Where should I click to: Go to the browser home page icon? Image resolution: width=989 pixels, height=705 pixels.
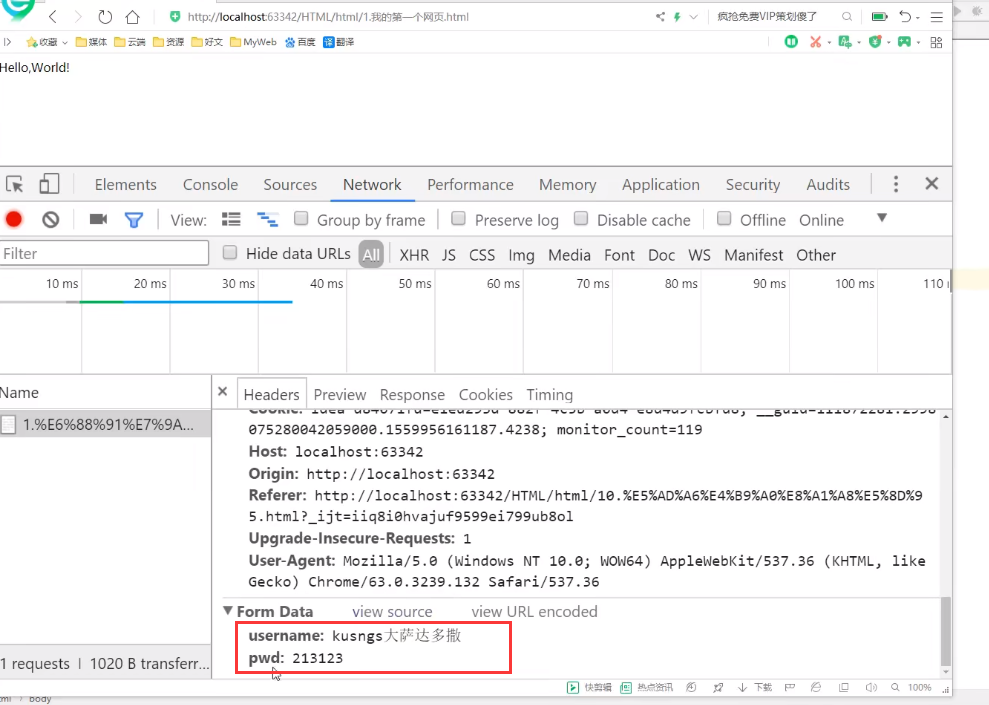[132, 17]
